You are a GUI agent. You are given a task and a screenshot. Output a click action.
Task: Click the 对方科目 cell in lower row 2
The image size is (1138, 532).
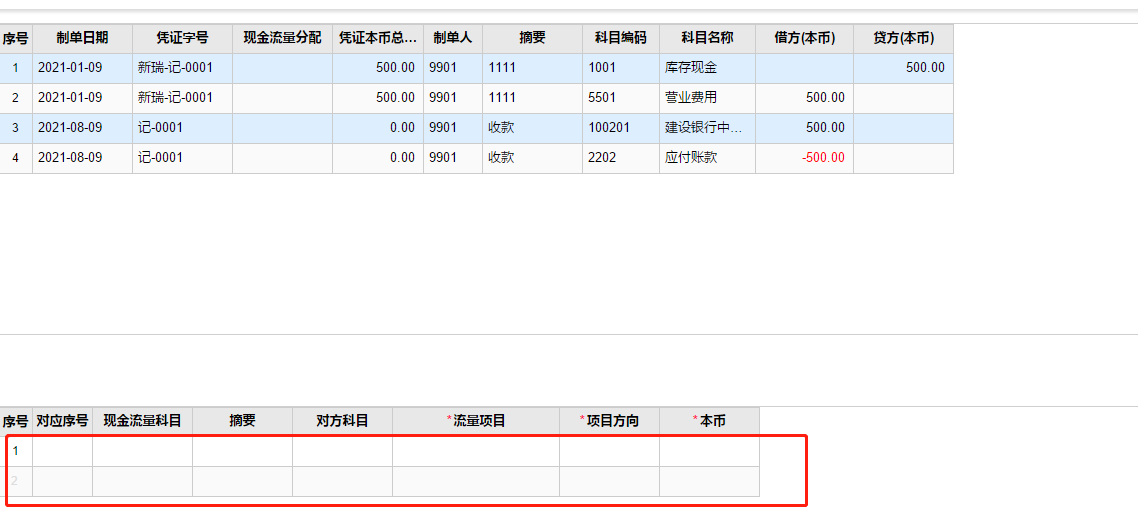pyautogui.click(x=342, y=481)
